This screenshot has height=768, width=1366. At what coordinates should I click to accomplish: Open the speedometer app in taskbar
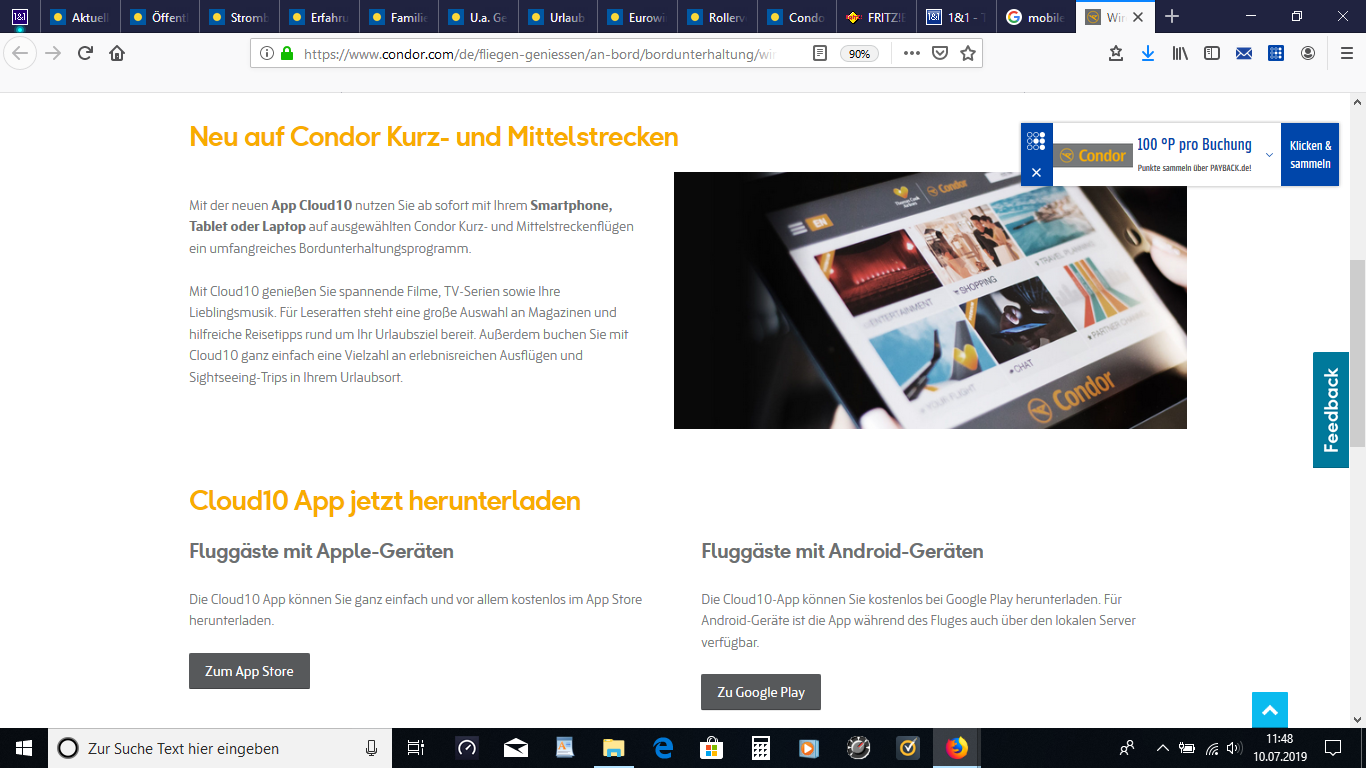[467, 748]
